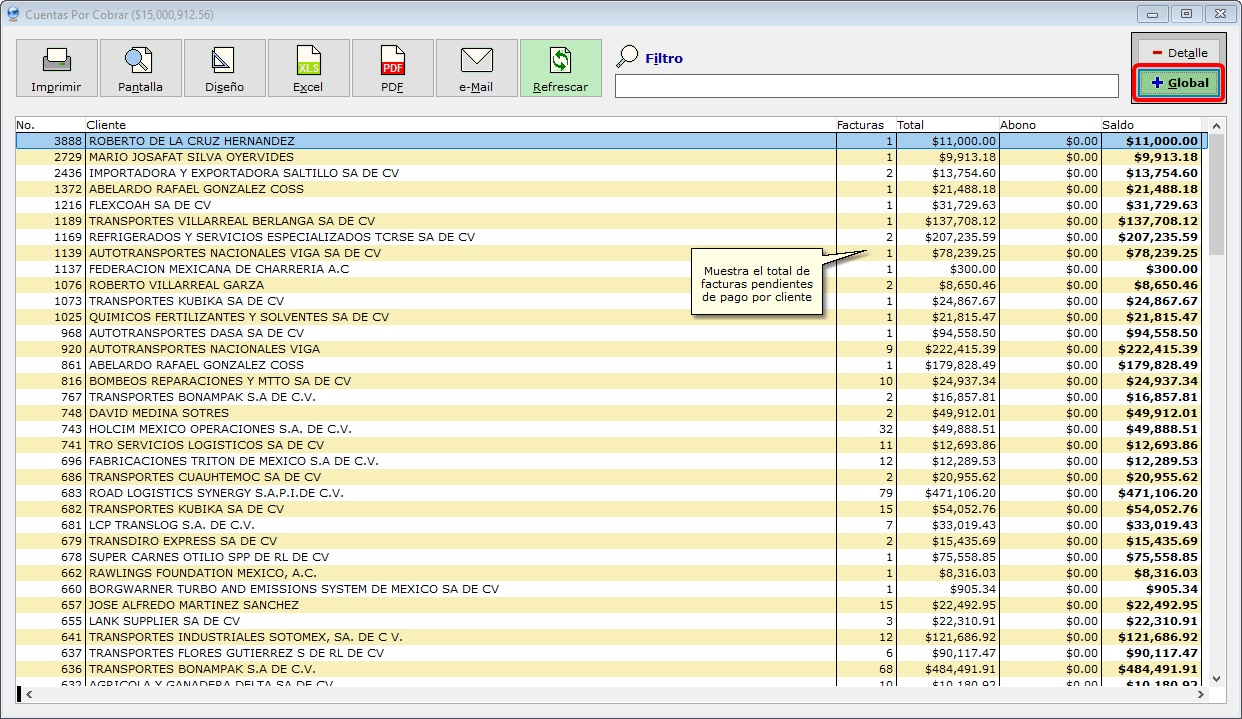Select the ROAD LOGISTICS SYNERGY row

(216, 493)
